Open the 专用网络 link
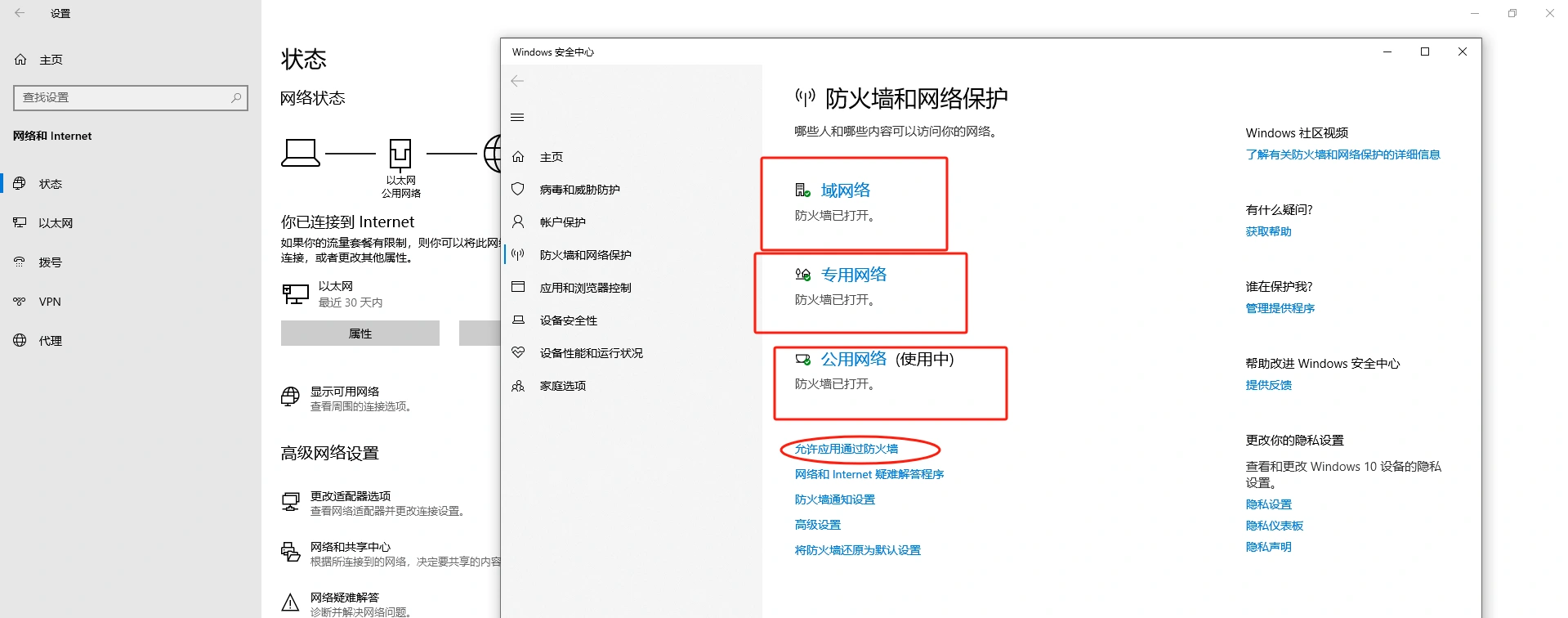This screenshot has width=1568, height=618. tap(854, 275)
